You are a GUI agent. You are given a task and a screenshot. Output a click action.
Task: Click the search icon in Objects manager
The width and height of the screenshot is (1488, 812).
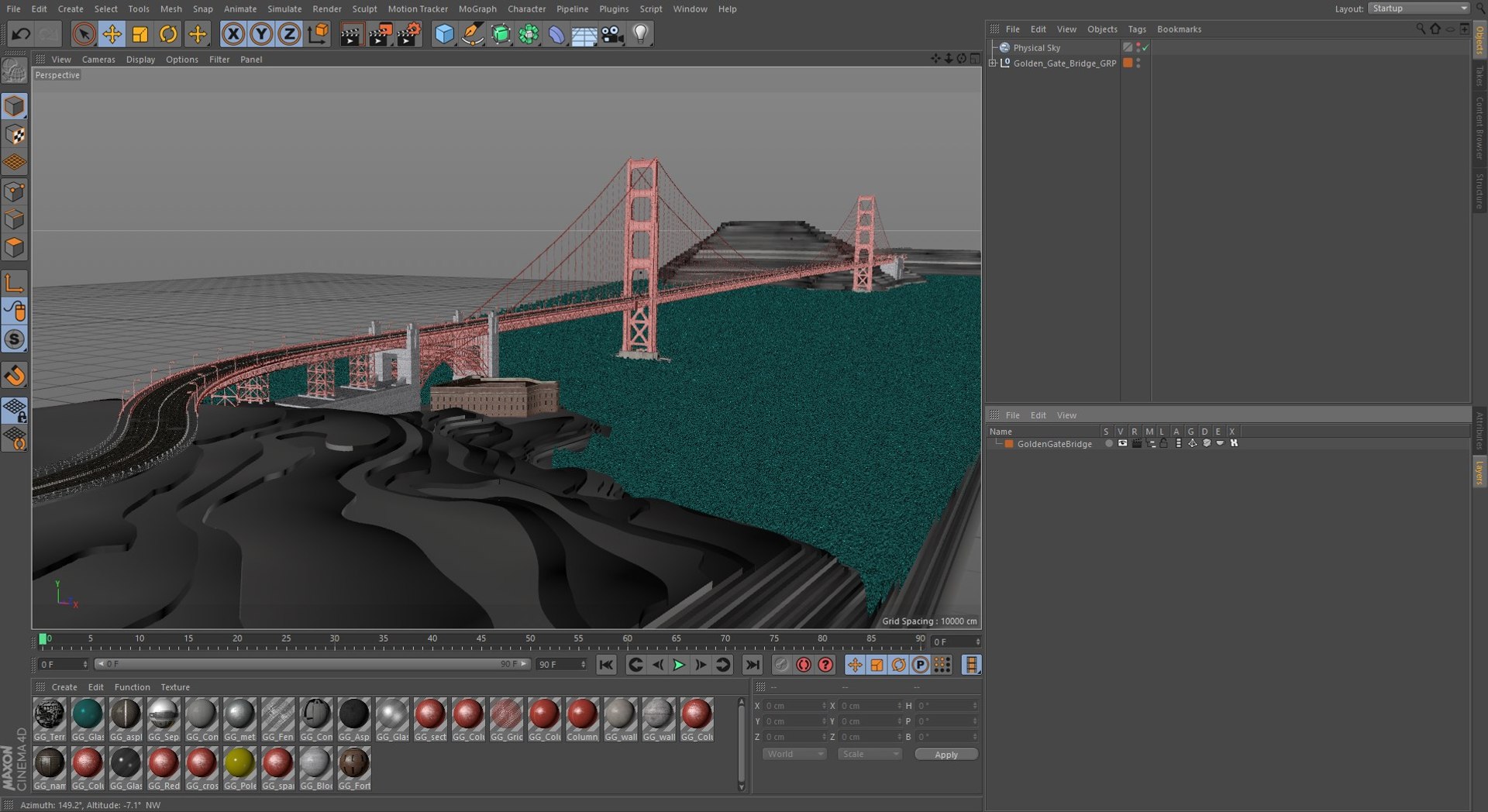[x=1421, y=29]
